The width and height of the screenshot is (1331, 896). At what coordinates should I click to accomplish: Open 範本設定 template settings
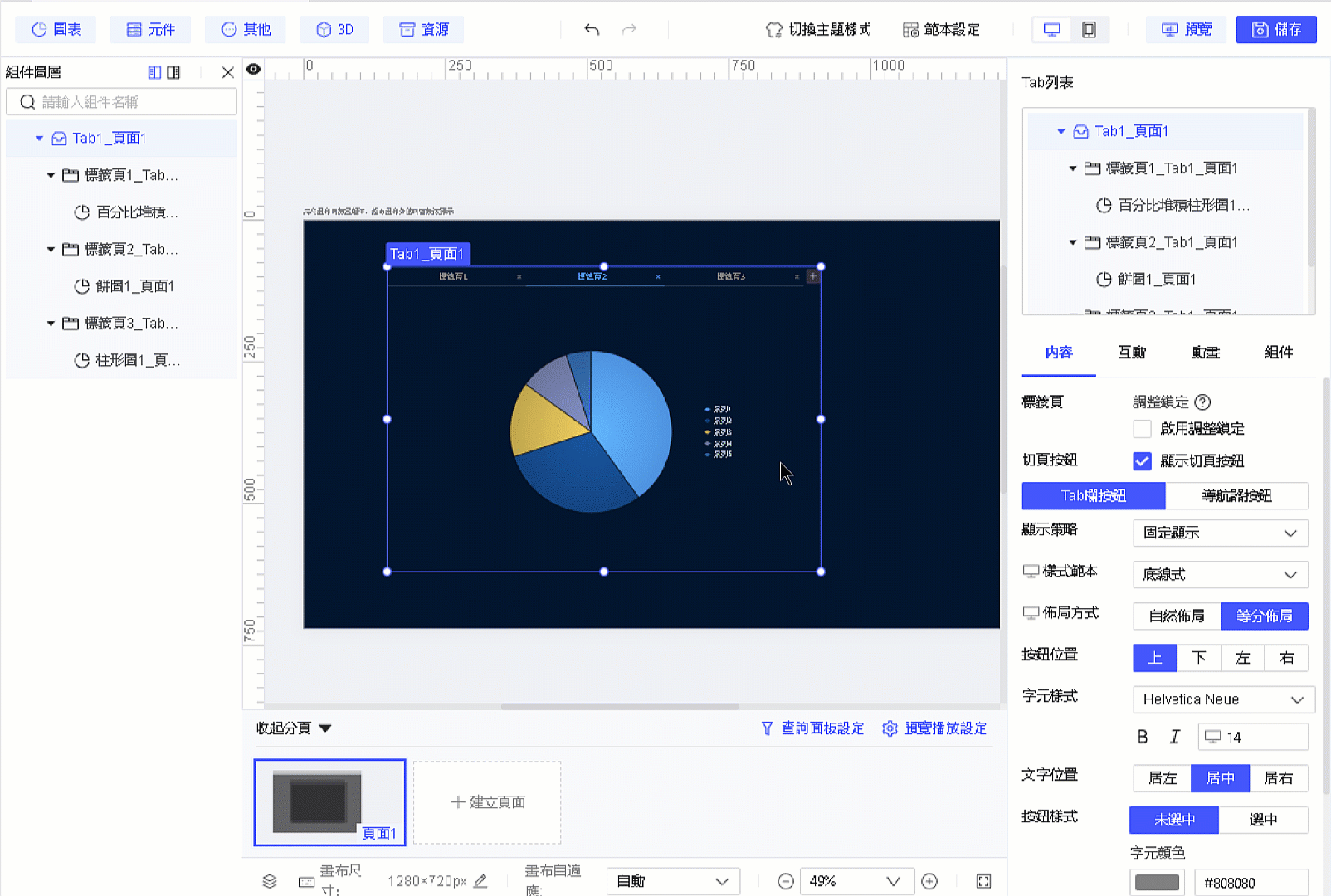[x=941, y=30]
